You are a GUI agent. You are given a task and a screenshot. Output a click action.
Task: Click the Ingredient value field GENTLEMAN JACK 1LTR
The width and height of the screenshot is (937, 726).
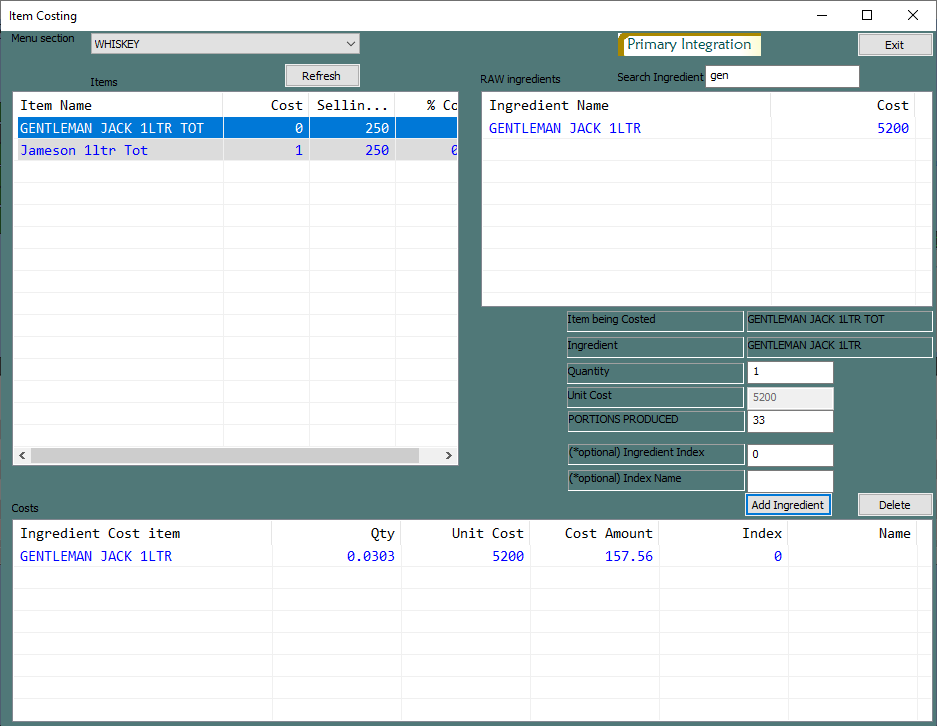[839, 347]
